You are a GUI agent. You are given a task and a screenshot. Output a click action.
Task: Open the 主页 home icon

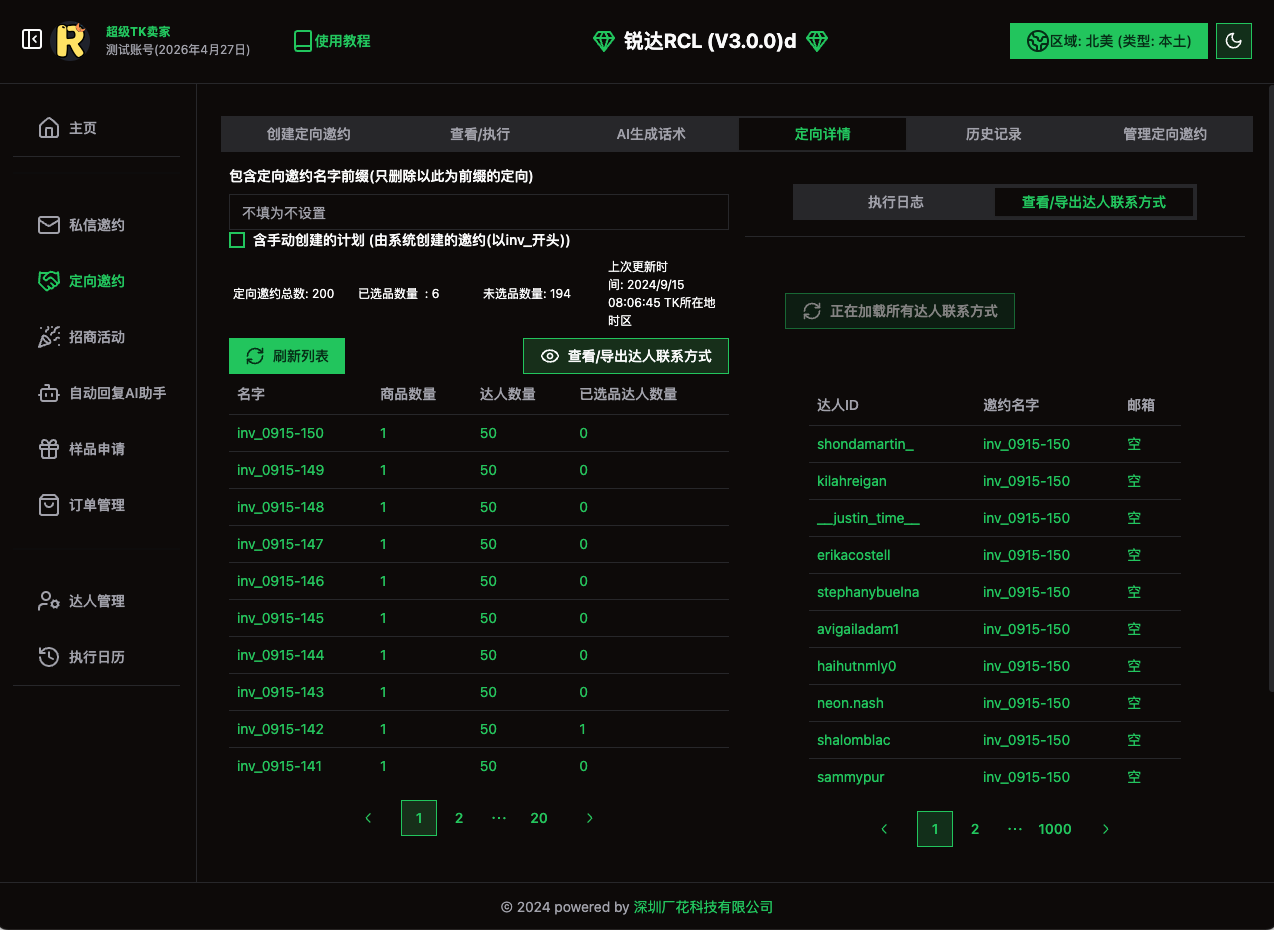[48, 128]
